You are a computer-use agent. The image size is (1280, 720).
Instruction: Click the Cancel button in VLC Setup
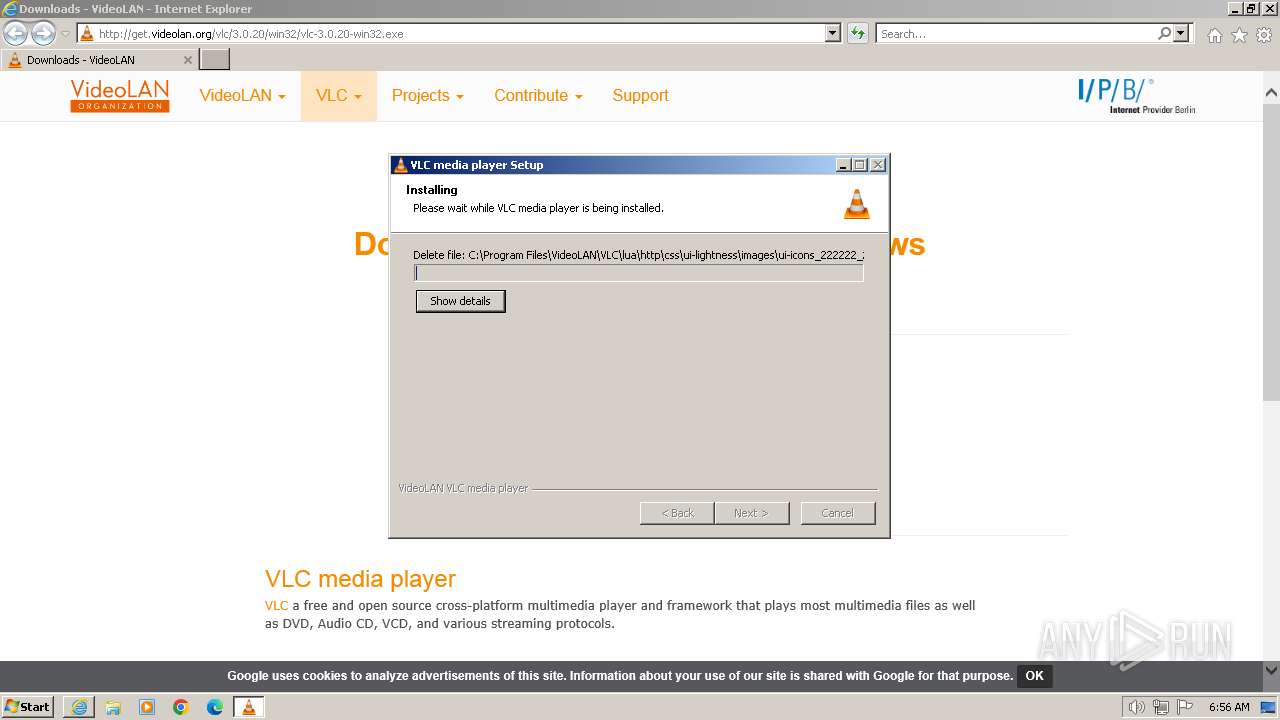pyautogui.click(x=838, y=513)
